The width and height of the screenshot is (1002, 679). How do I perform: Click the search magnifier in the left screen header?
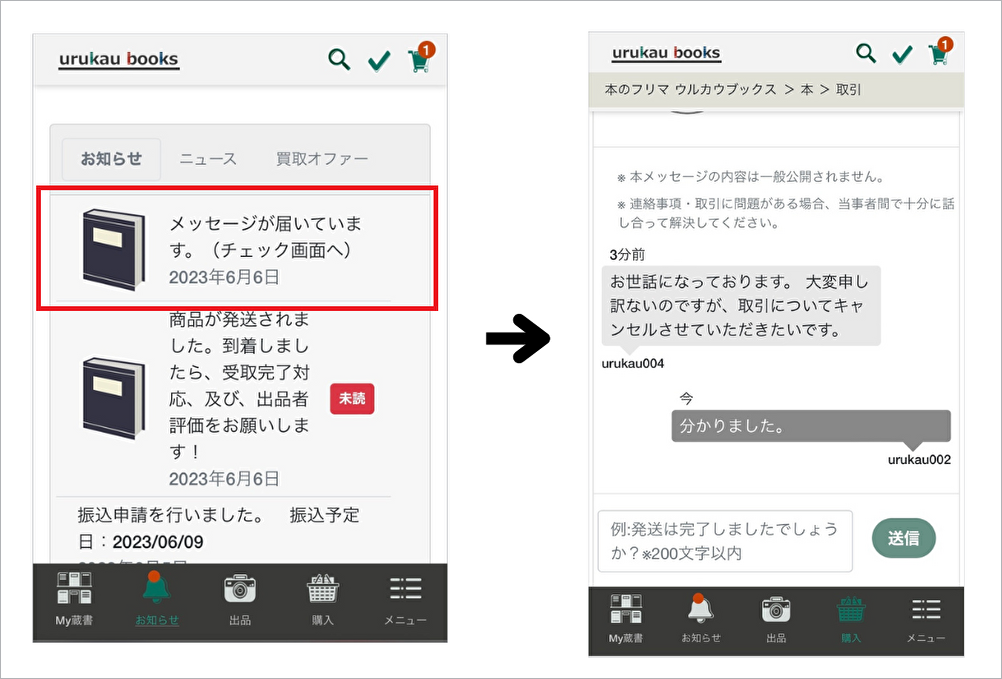[x=340, y=60]
